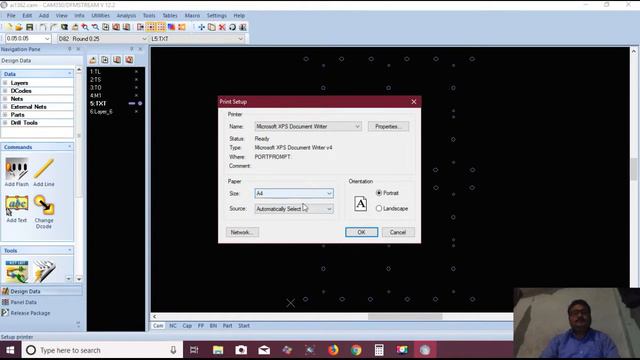Click second icon above the layer list
The image size is (640, 360).
click(x=105, y=60)
